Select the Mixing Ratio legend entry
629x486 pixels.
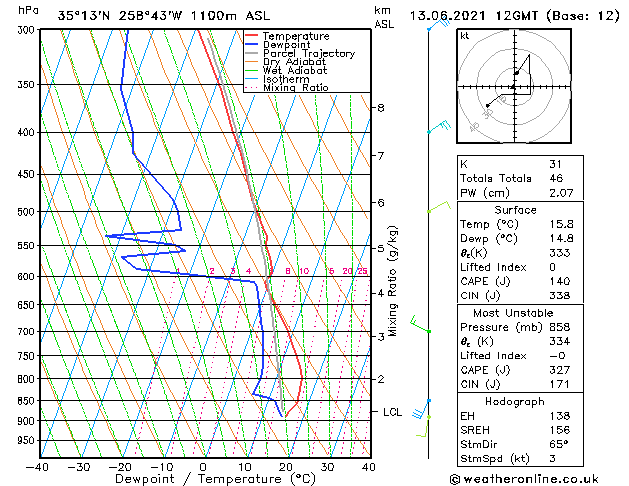(x=287, y=88)
